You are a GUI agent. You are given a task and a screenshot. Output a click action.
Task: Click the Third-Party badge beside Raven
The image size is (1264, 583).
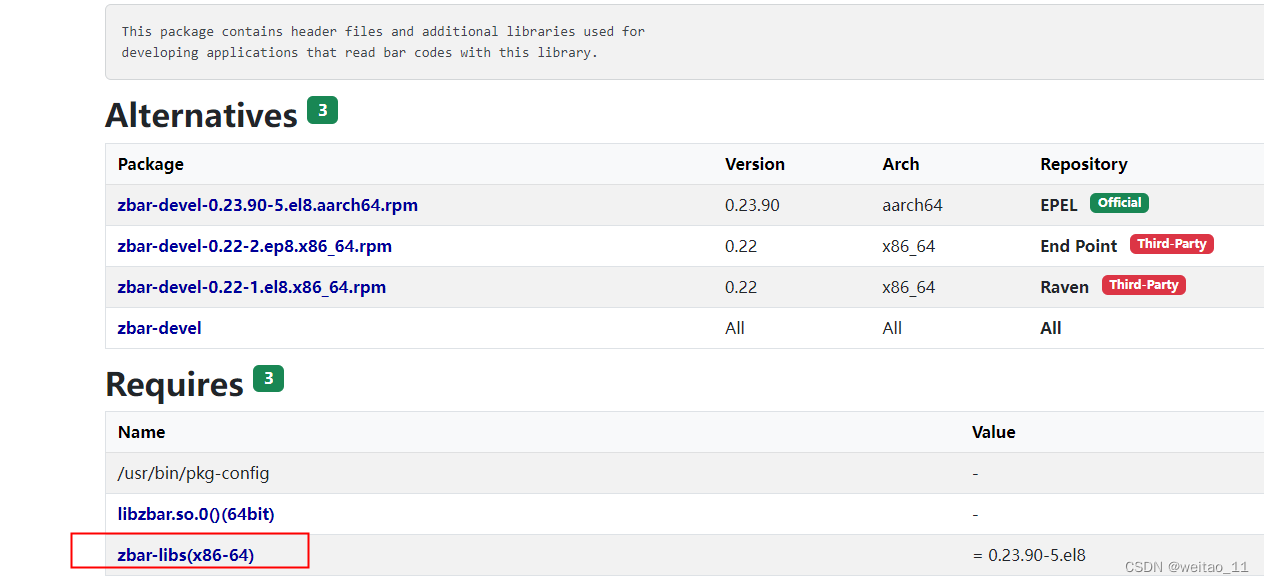click(1143, 284)
